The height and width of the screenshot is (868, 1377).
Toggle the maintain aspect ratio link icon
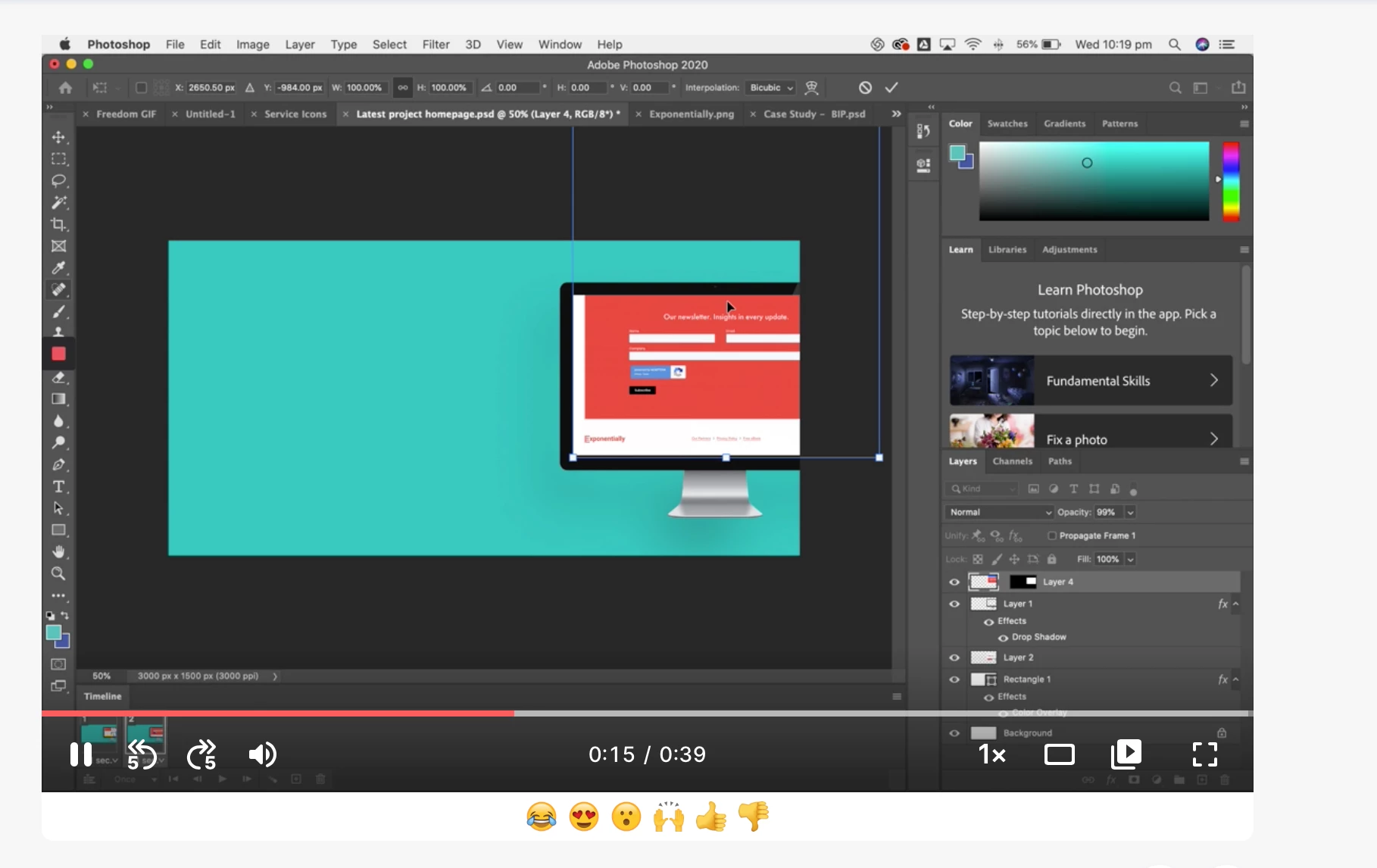403,88
